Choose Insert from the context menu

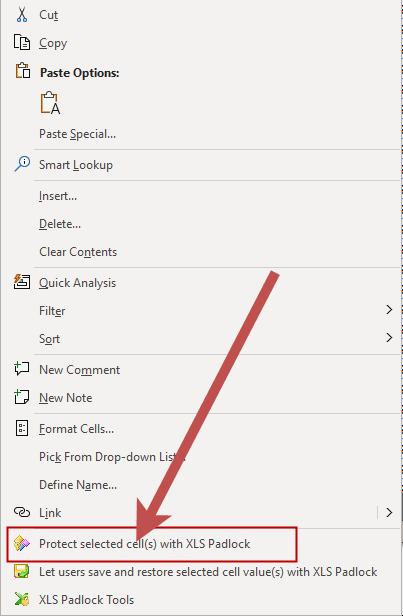(58, 196)
